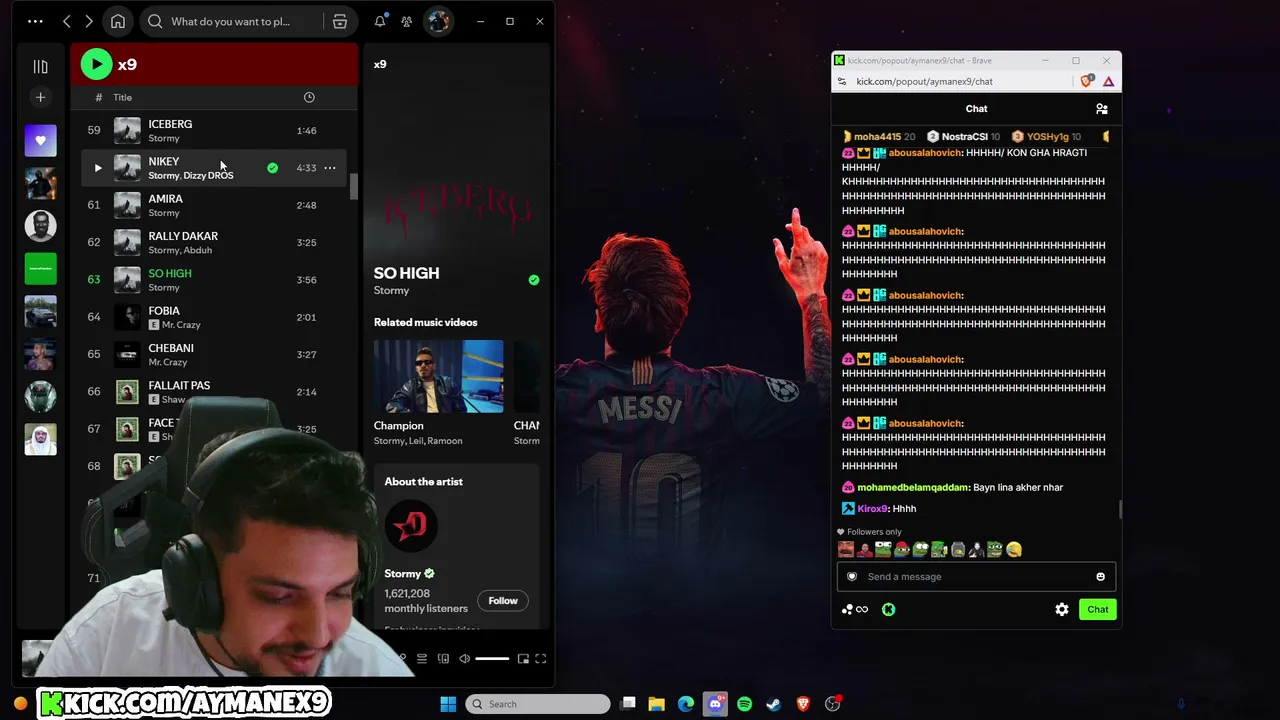Screen dimensions: 1280x720
Task: Open the Windows Start menu
Action: click(x=448, y=704)
